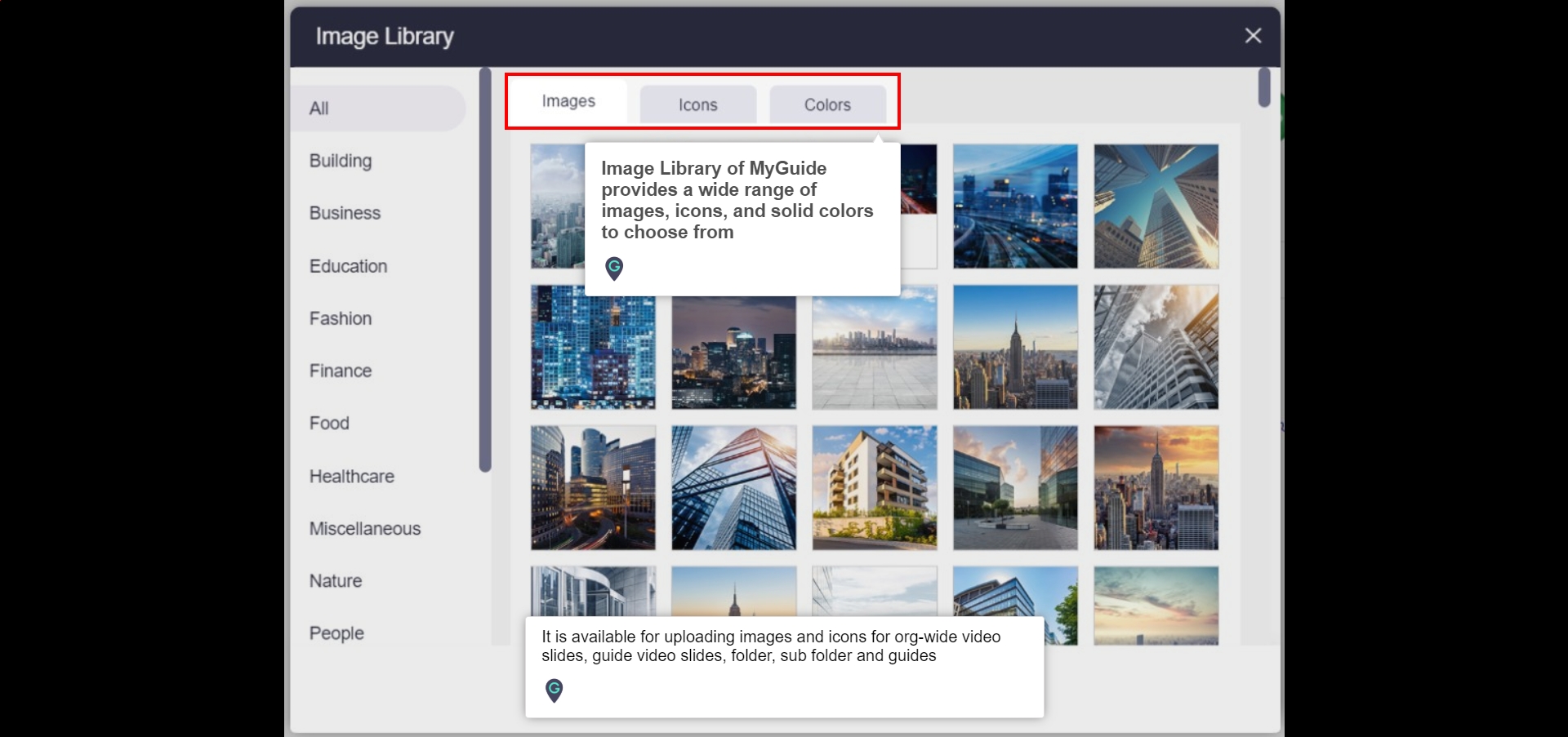Open the Colors tab
The image size is (1568, 737).
pos(827,104)
